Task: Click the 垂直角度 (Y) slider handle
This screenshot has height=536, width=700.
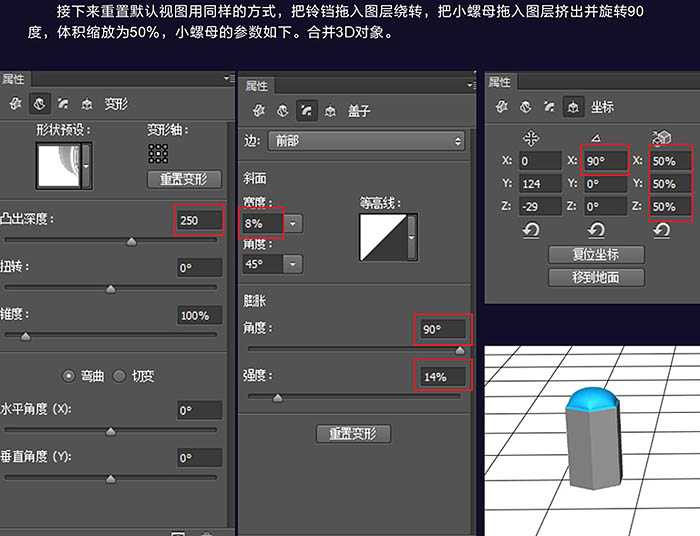Action: click(111, 479)
